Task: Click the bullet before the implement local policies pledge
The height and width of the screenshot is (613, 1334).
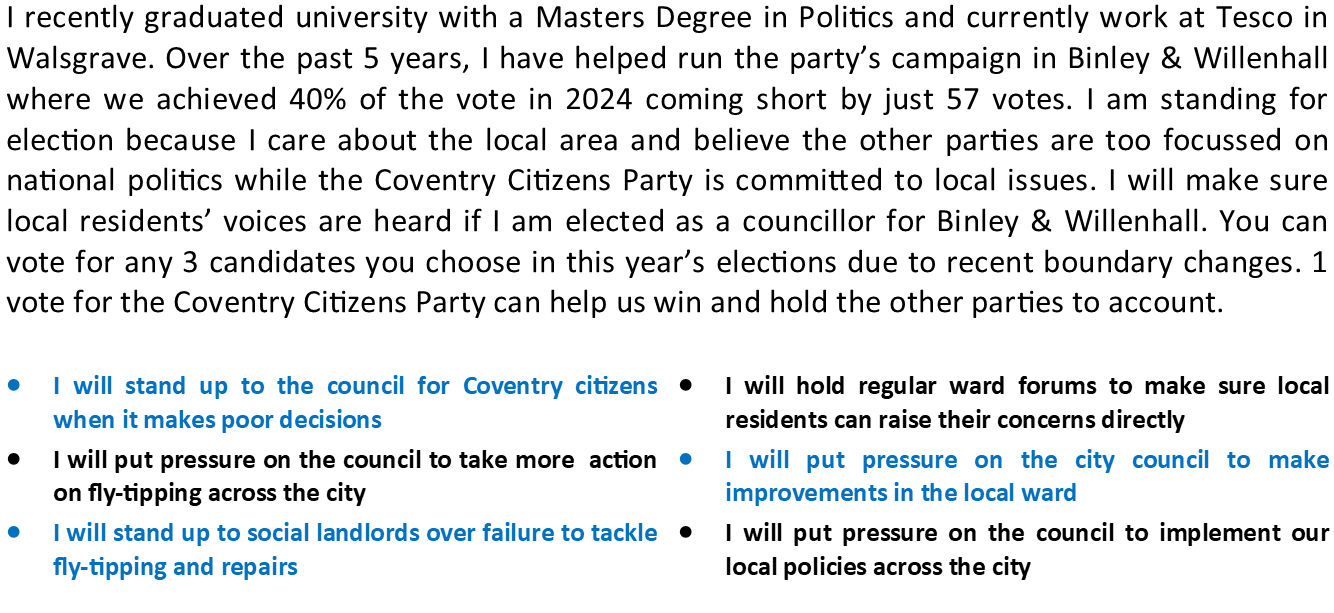Action: 686,533
